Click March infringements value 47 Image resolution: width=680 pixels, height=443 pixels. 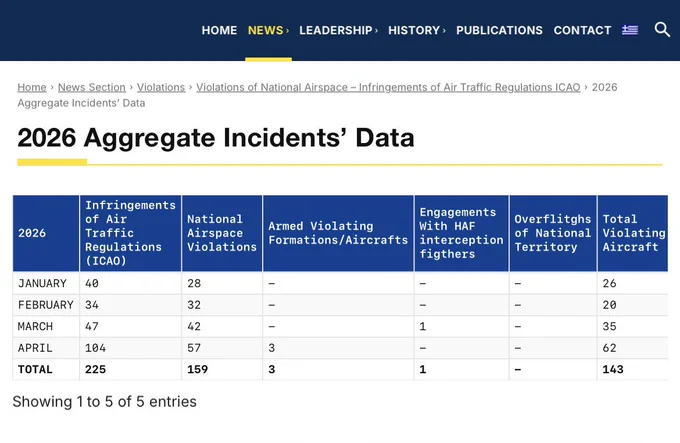[92, 326]
